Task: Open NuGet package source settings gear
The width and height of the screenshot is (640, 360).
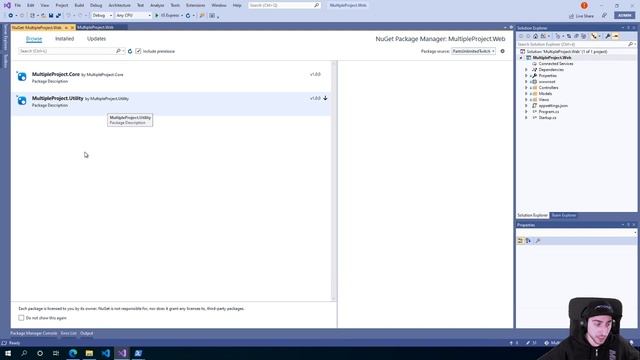Action: [502, 51]
